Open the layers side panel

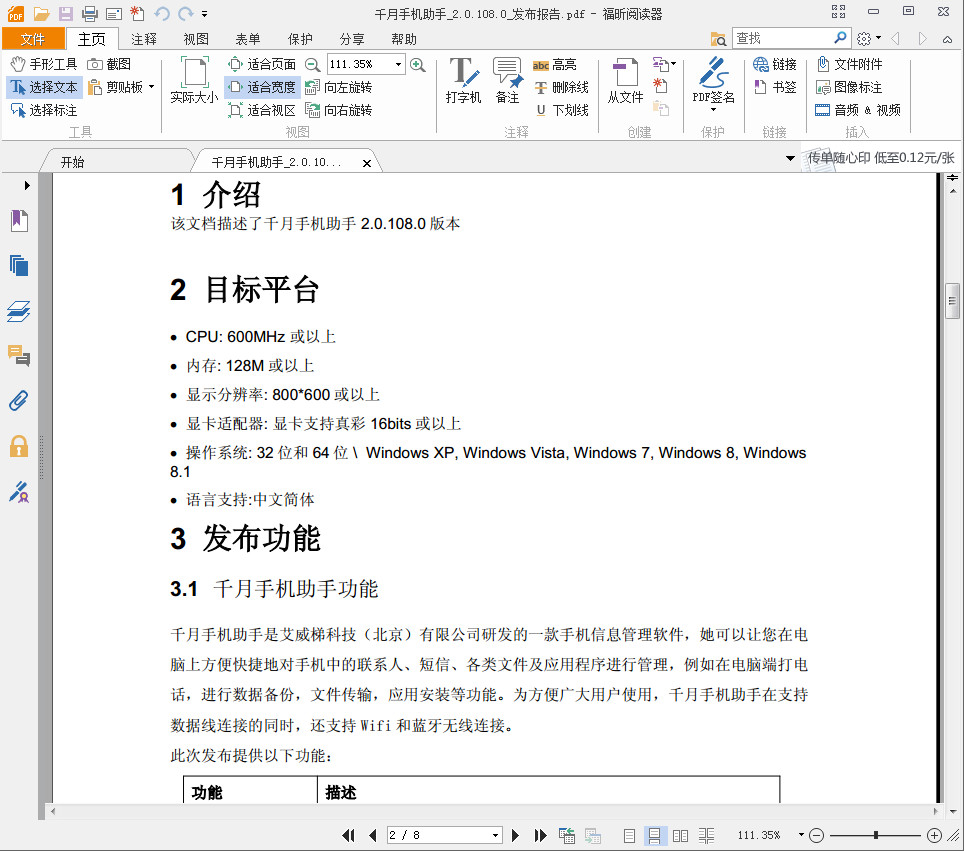click(x=19, y=311)
